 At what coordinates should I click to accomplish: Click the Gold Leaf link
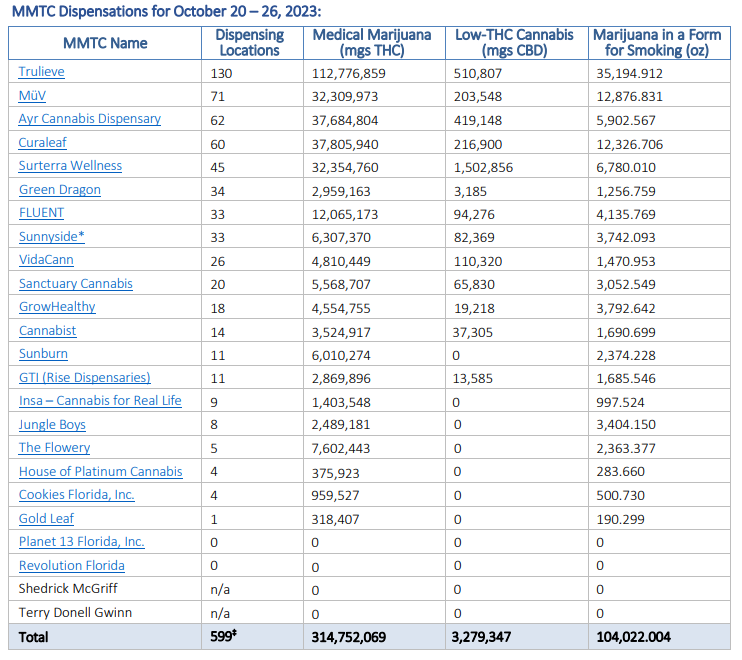pyautogui.click(x=46, y=519)
